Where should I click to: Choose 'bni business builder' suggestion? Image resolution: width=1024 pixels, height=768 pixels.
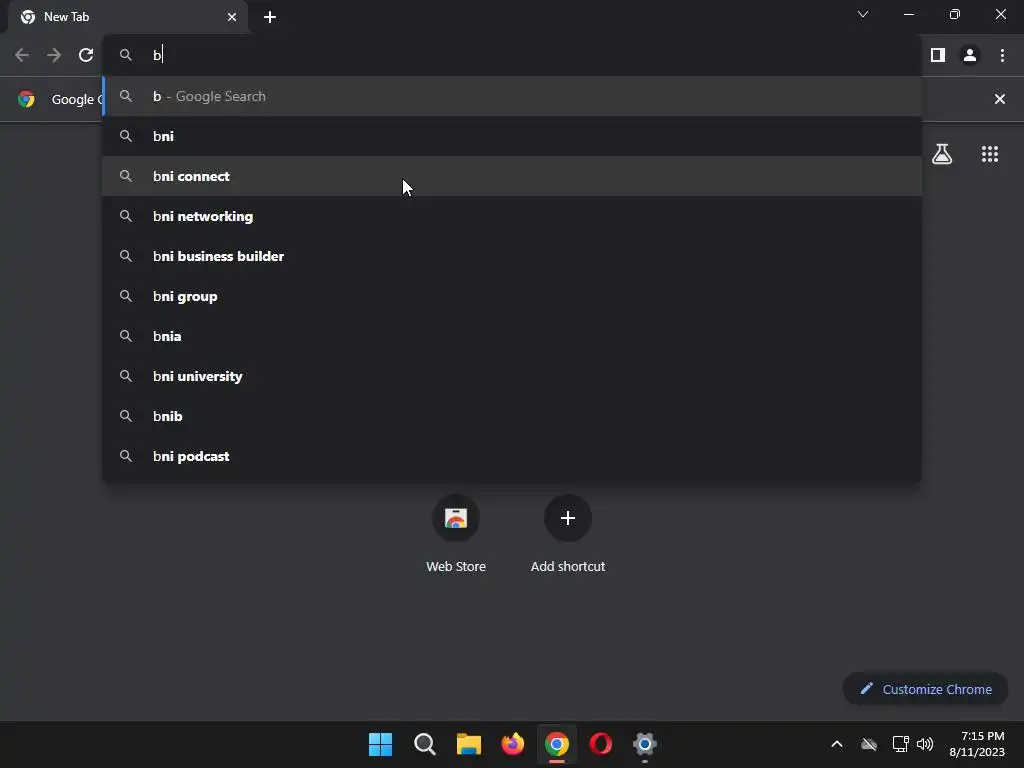click(512, 256)
